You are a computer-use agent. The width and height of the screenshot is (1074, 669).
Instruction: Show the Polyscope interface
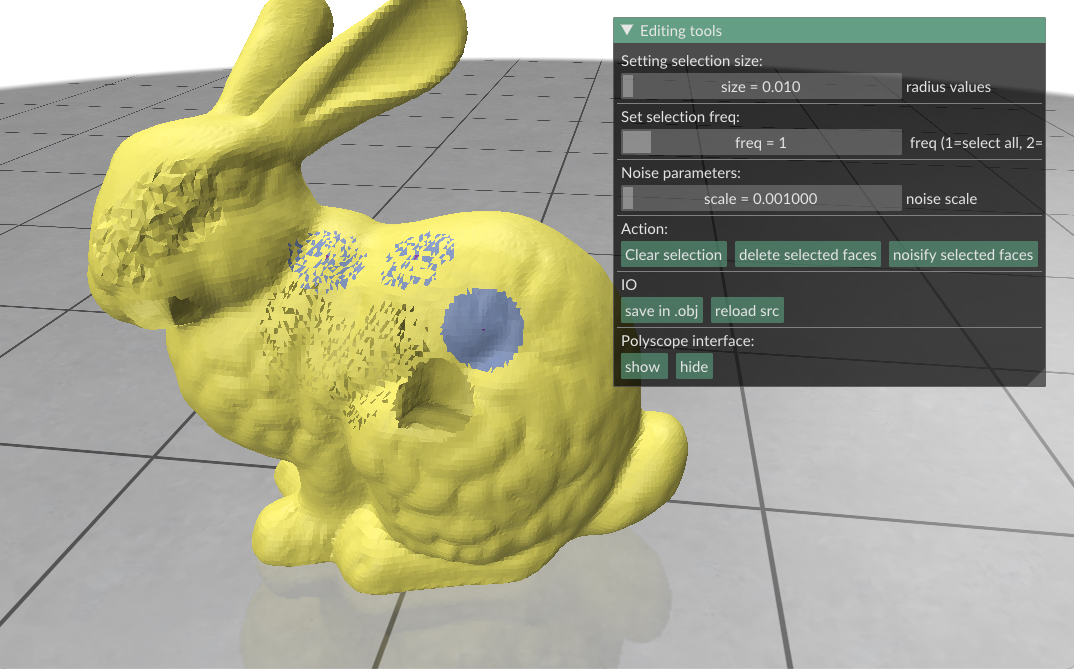coord(642,367)
